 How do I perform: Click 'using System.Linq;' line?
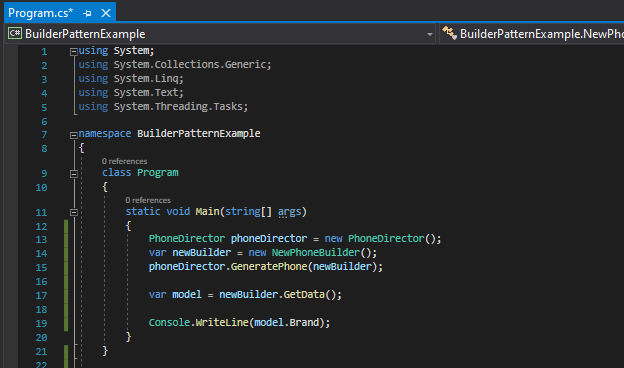(x=131, y=79)
